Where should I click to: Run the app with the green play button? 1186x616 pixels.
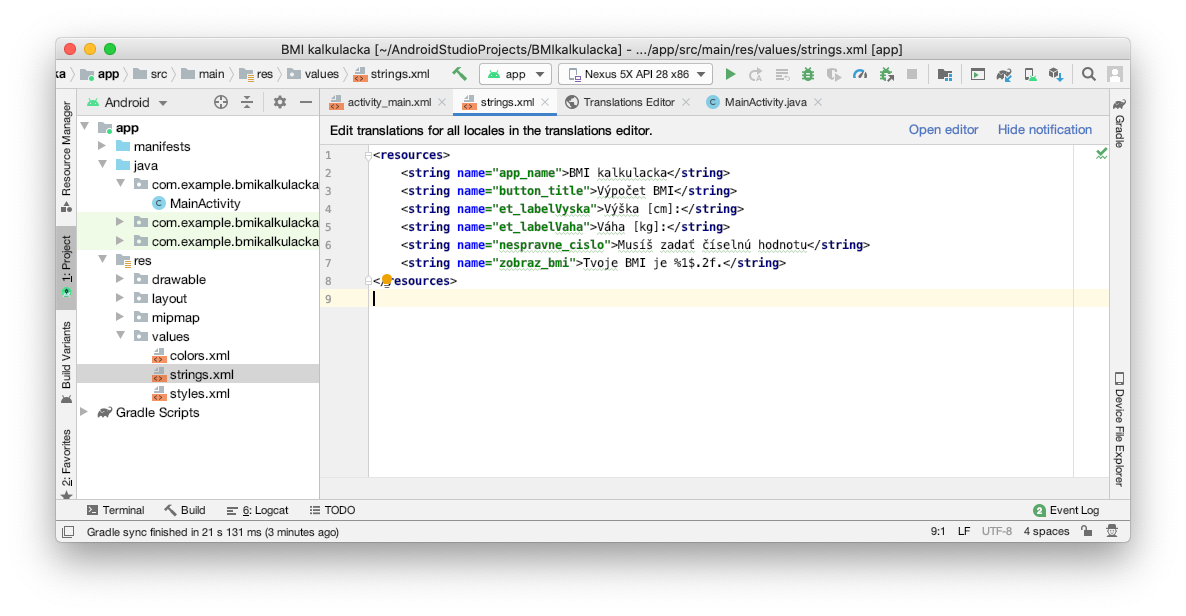coord(730,74)
